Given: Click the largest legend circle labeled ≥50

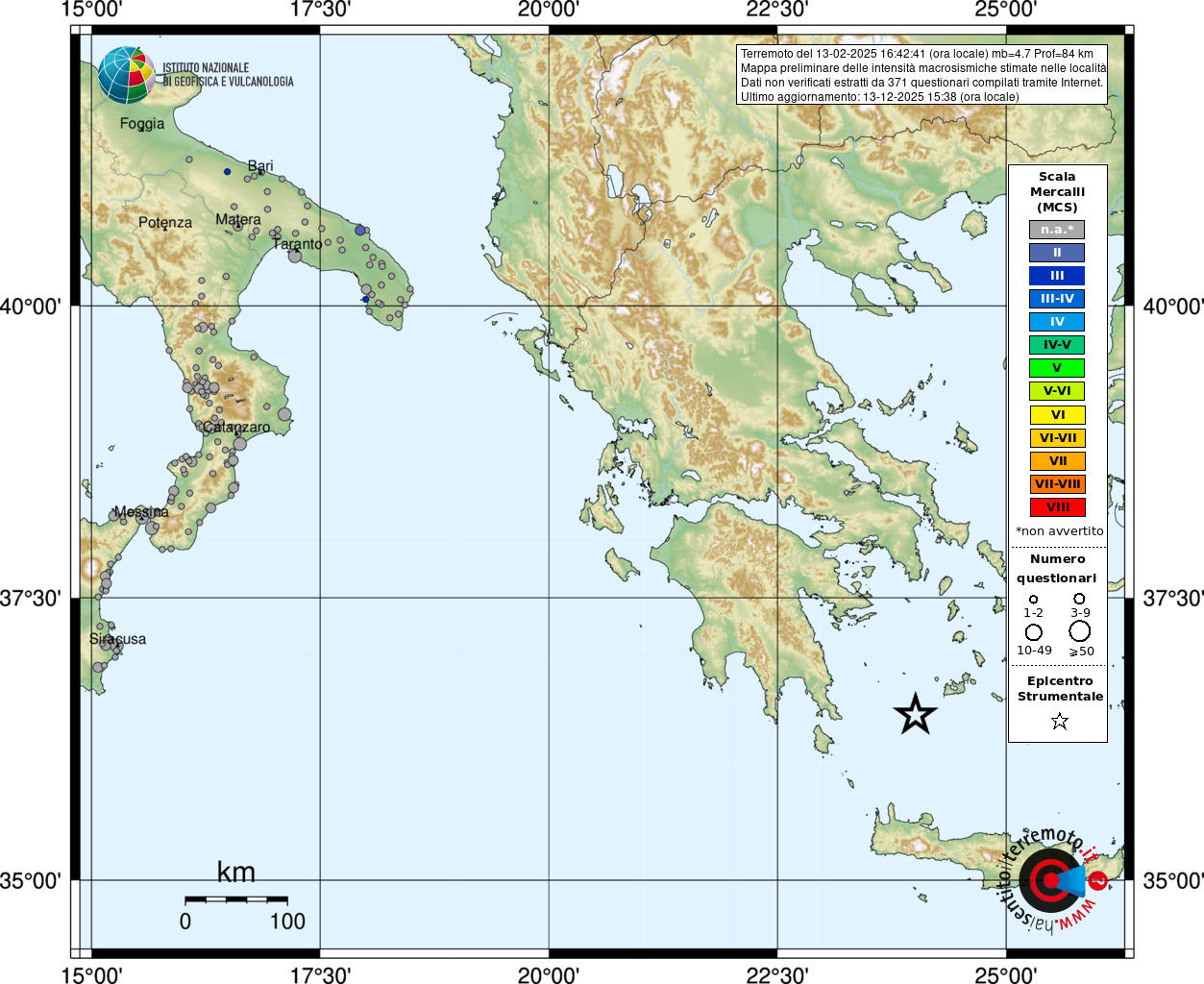Looking at the screenshot, I should (x=1080, y=631).
